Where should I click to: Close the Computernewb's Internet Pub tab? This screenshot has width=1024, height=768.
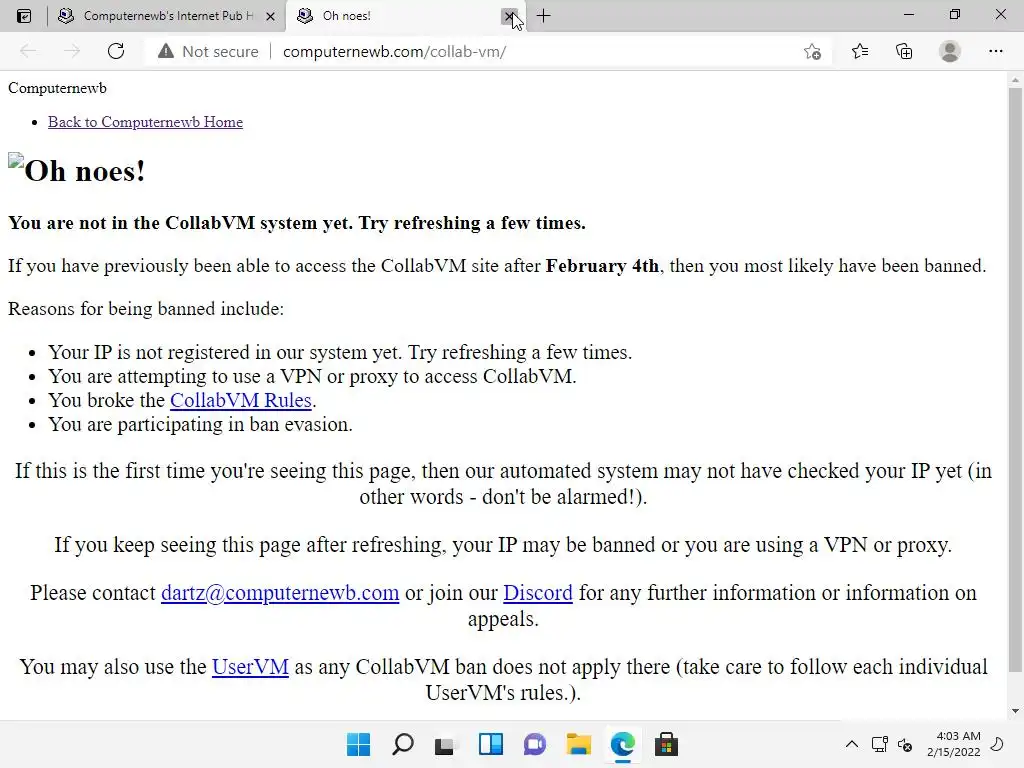pyautogui.click(x=270, y=16)
